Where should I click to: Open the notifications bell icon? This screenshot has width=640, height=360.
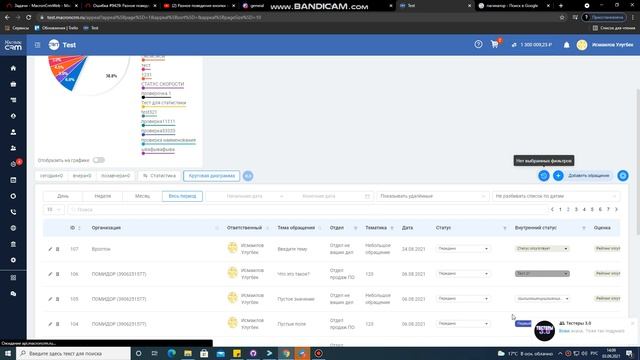(567, 45)
